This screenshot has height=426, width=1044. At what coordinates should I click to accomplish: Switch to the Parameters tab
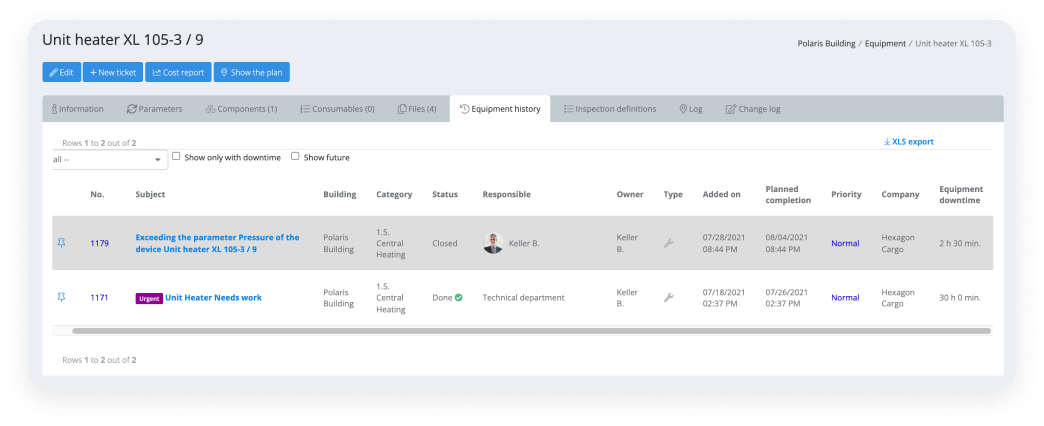tap(154, 109)
